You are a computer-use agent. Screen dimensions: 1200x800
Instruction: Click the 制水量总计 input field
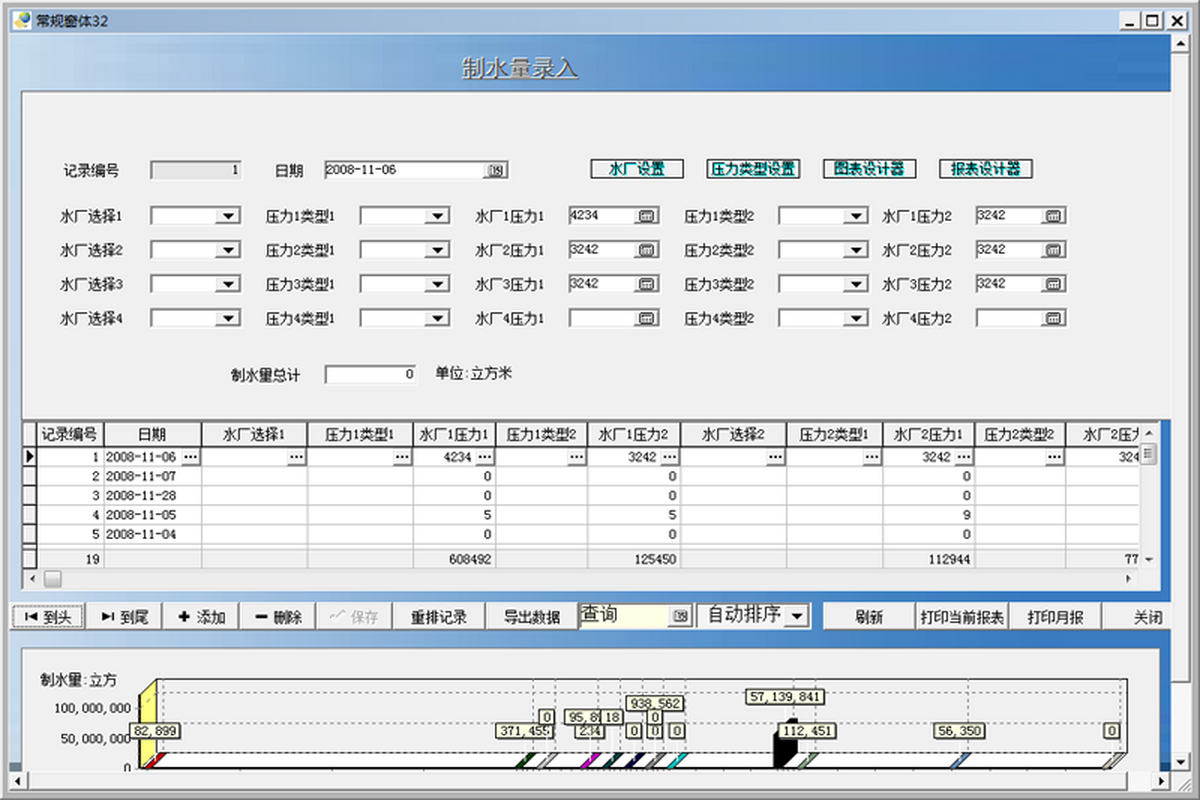pyautogui.click(x=371, y=374)
